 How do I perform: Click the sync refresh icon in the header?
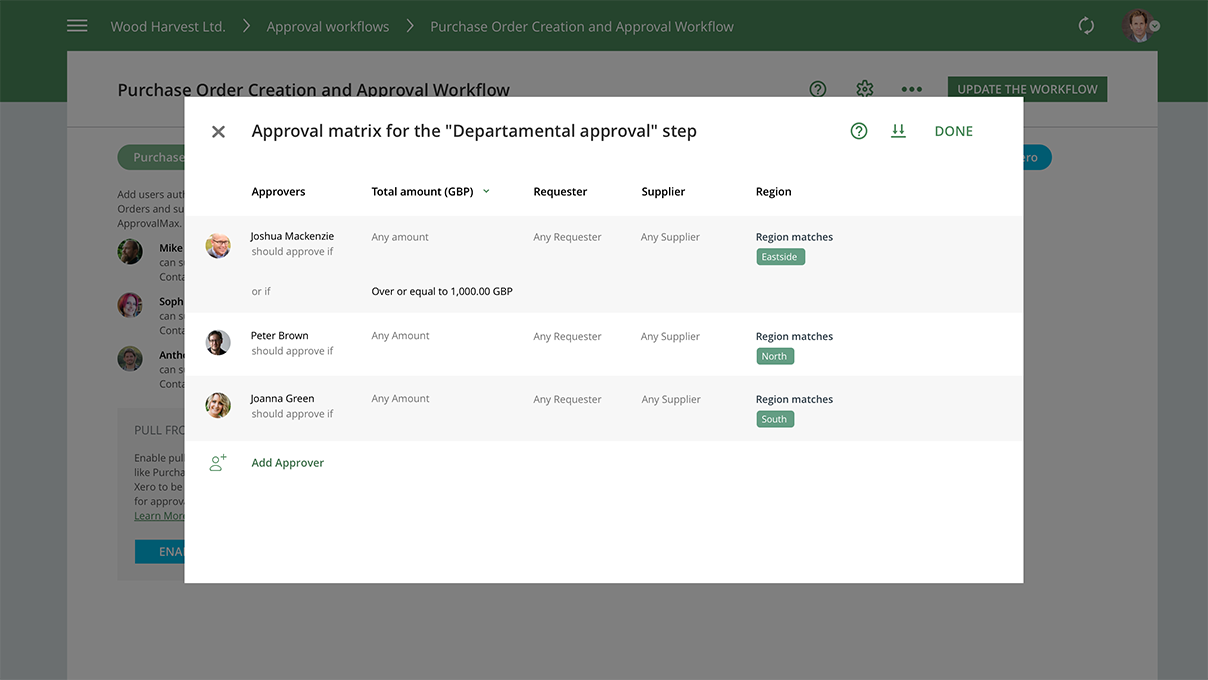pyautogui.click(x=1086, y=25)
